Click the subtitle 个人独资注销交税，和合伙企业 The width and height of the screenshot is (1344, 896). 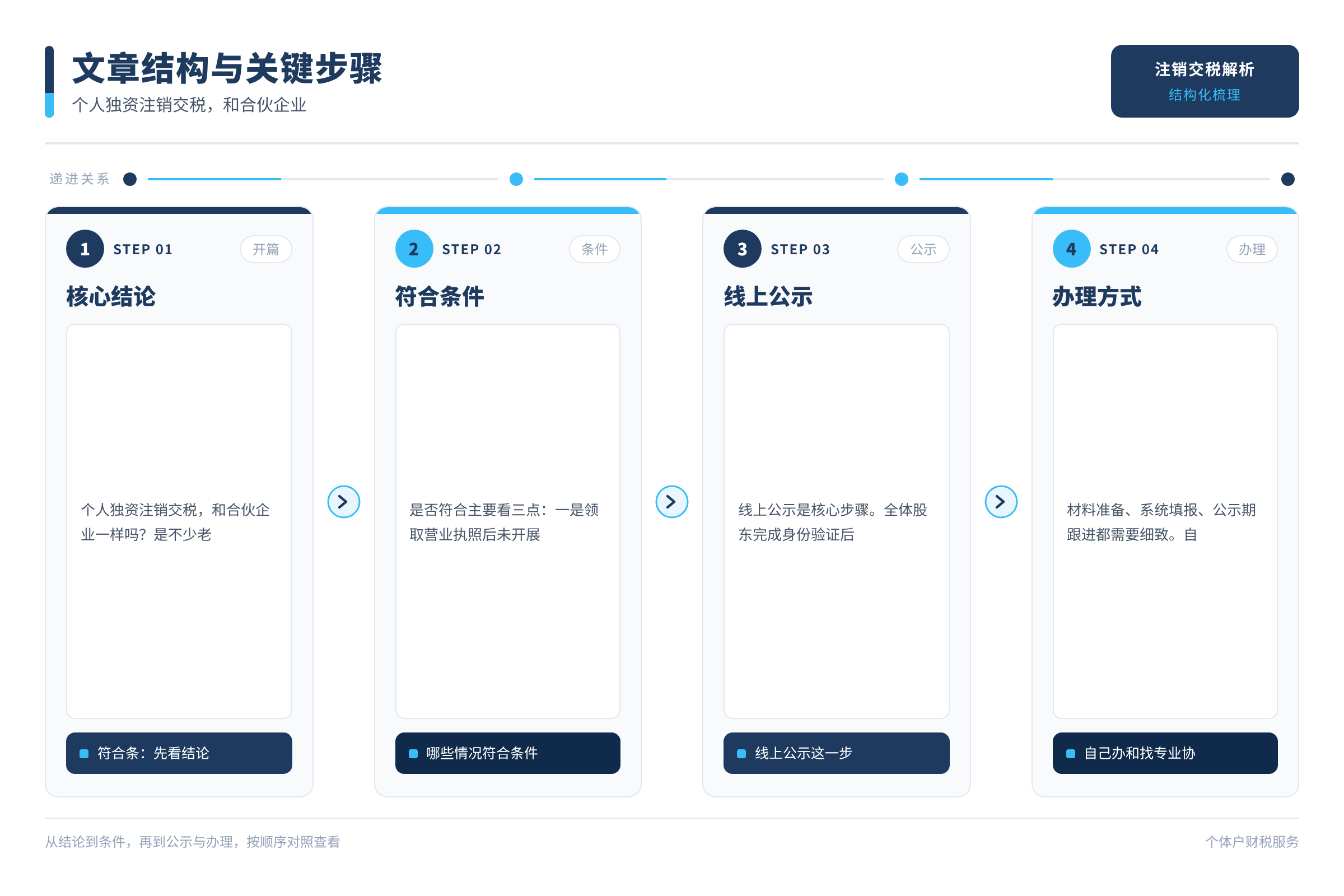point(189,105)
